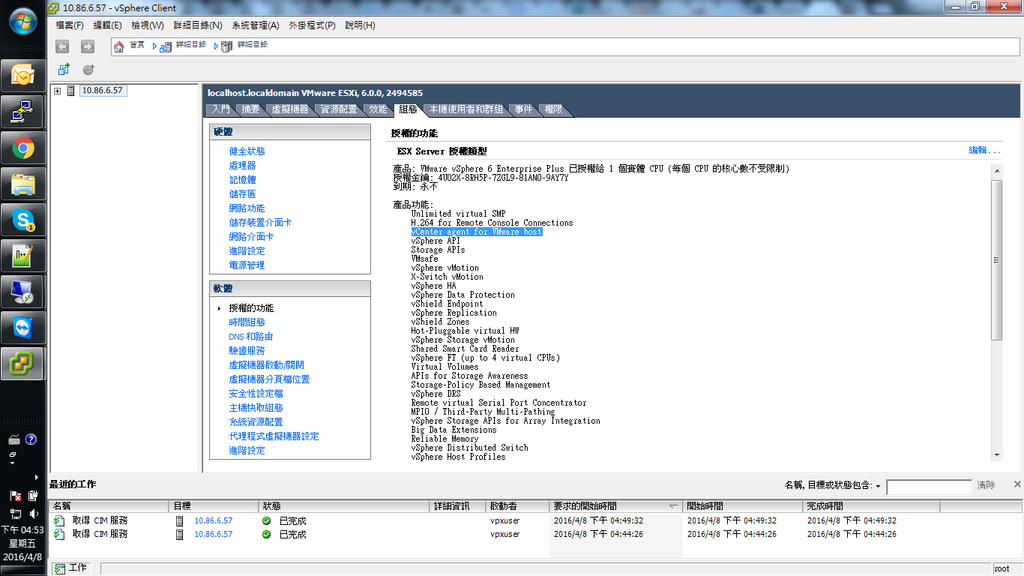Launch Outlook from the taskbar
The height and width of the screenshot is (576, 1024).
(x=23, y=76)
